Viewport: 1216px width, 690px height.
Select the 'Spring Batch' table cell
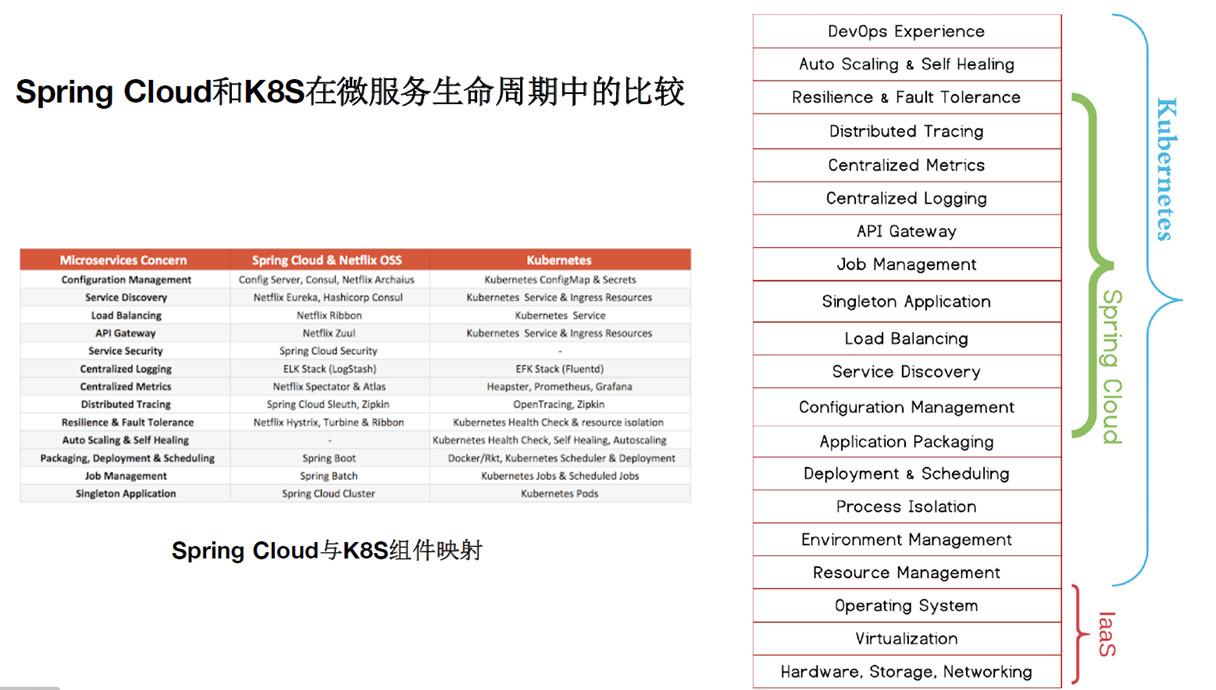coord(329,476)
